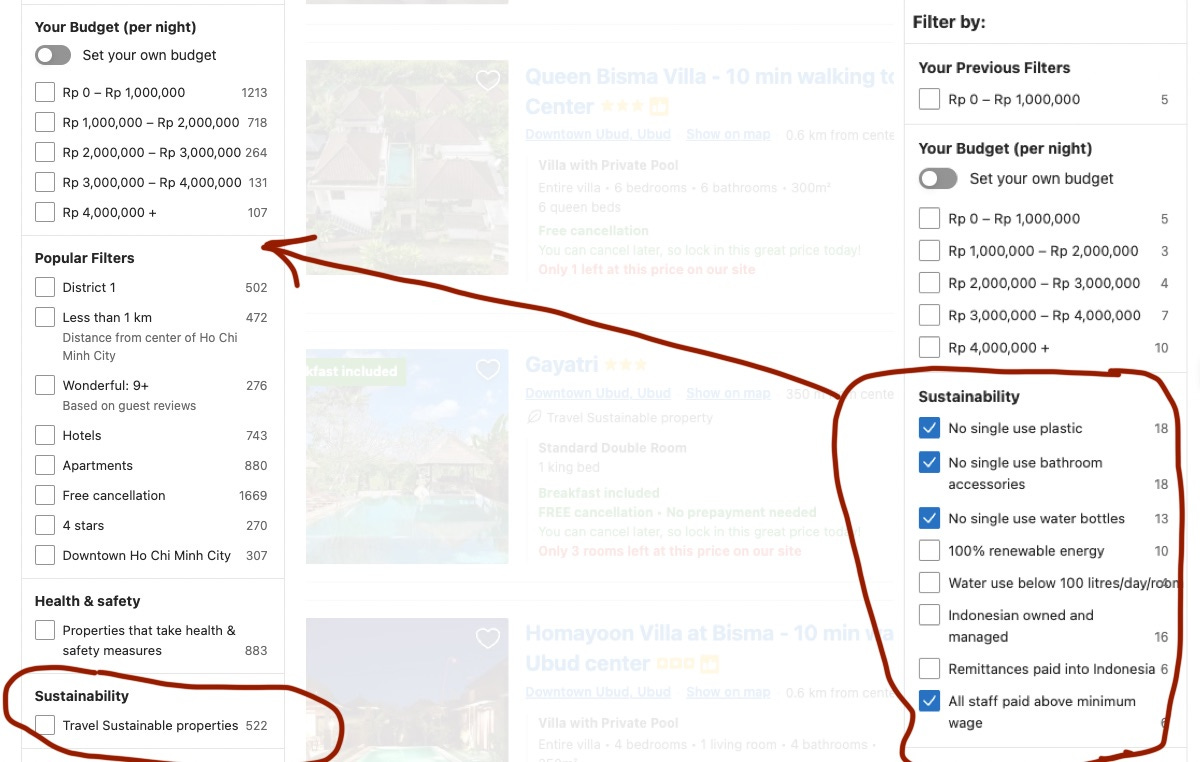Toggle Set your own budget below Your Previous Filters
The width and height of the screenshot is (1200, 762).
point(938,178)
